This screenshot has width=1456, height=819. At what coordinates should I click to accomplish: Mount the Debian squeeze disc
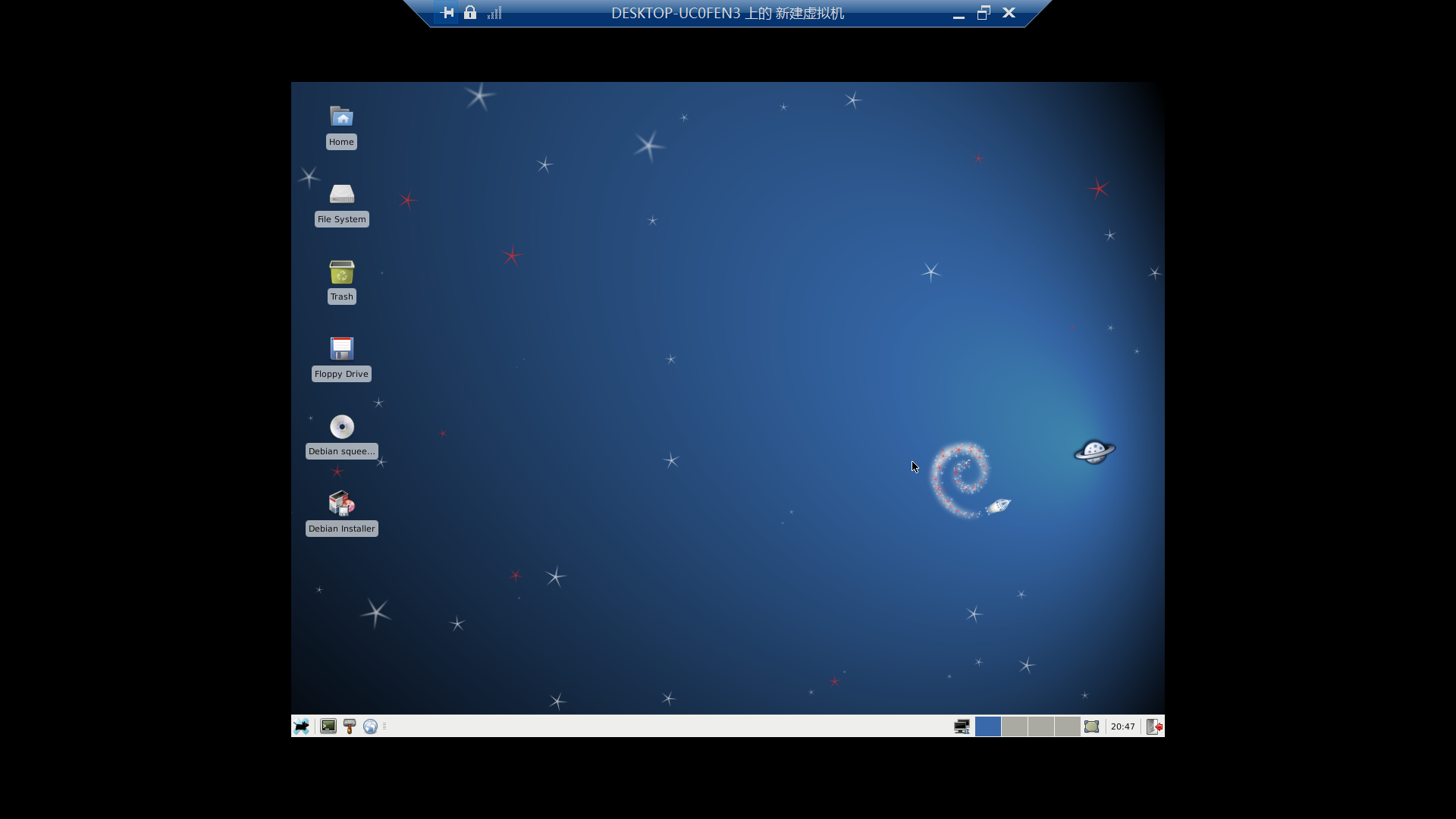pos(341,425)
